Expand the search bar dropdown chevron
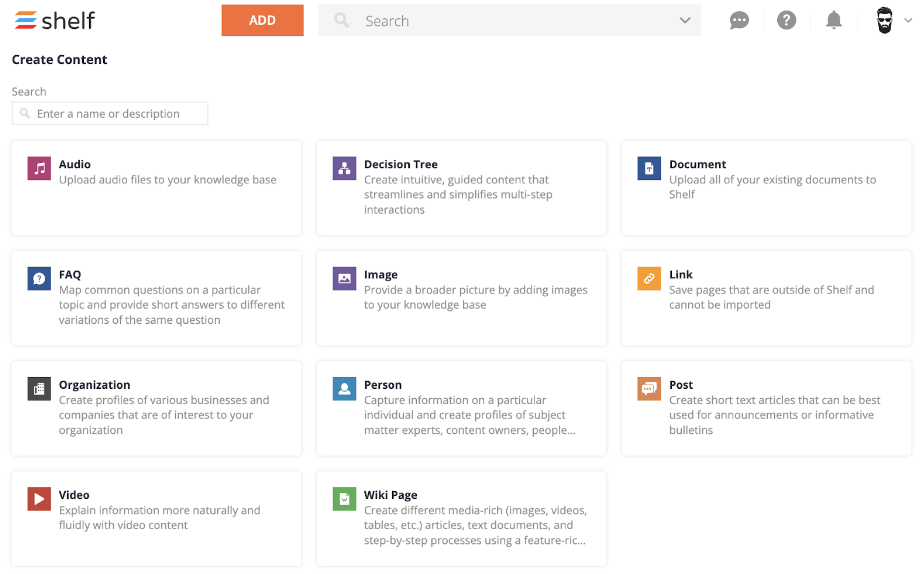Viewport: 922px width, 574px height. [x=684, y=21]
